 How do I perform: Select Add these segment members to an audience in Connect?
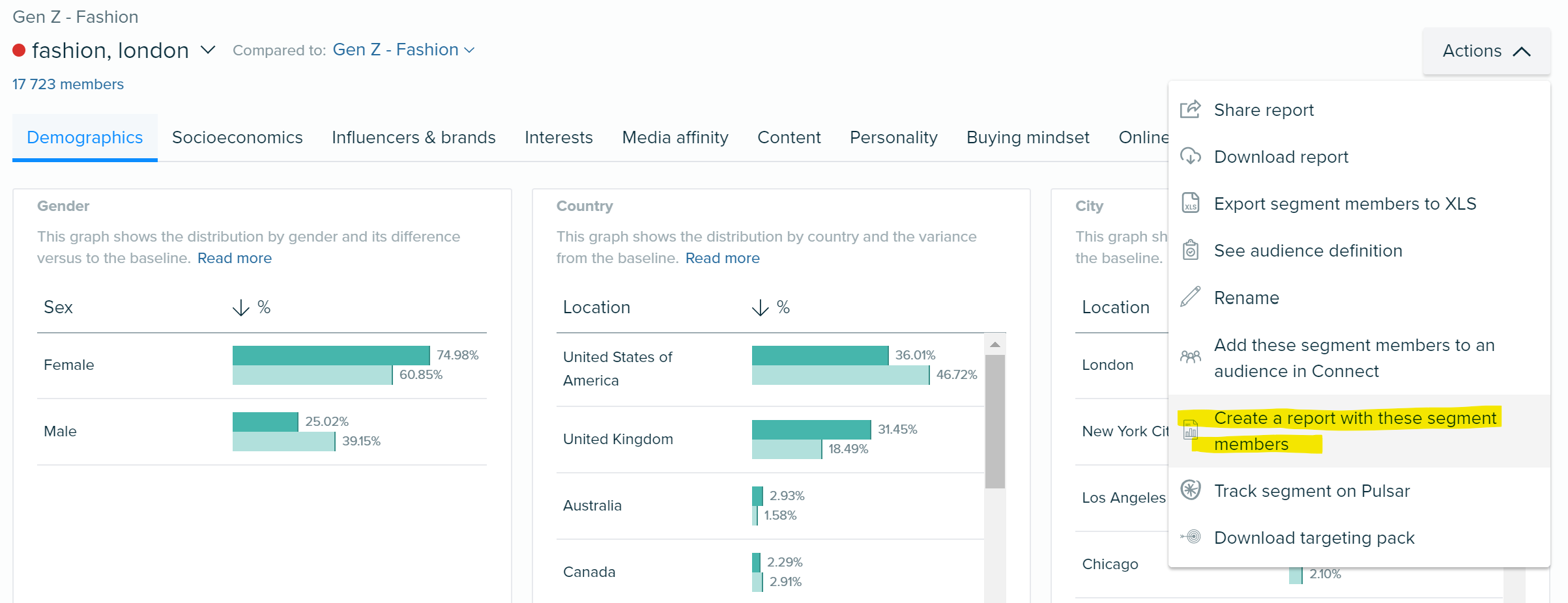(x=1359, y=358)
